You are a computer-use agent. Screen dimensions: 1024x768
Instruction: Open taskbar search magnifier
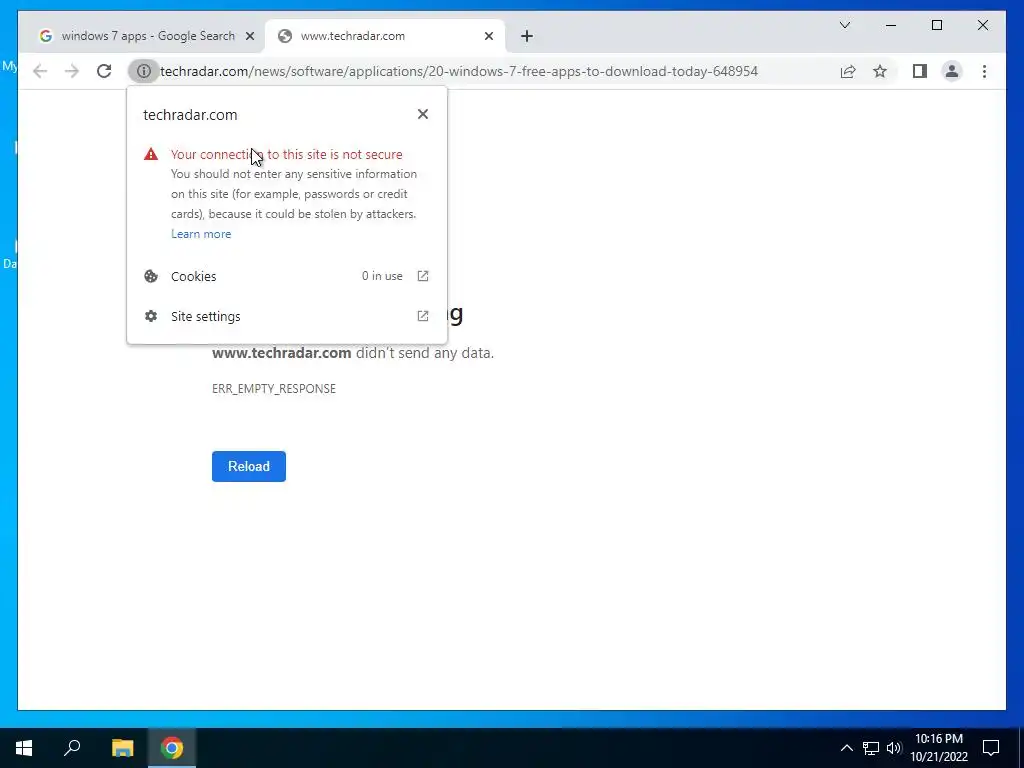[72, 748]
